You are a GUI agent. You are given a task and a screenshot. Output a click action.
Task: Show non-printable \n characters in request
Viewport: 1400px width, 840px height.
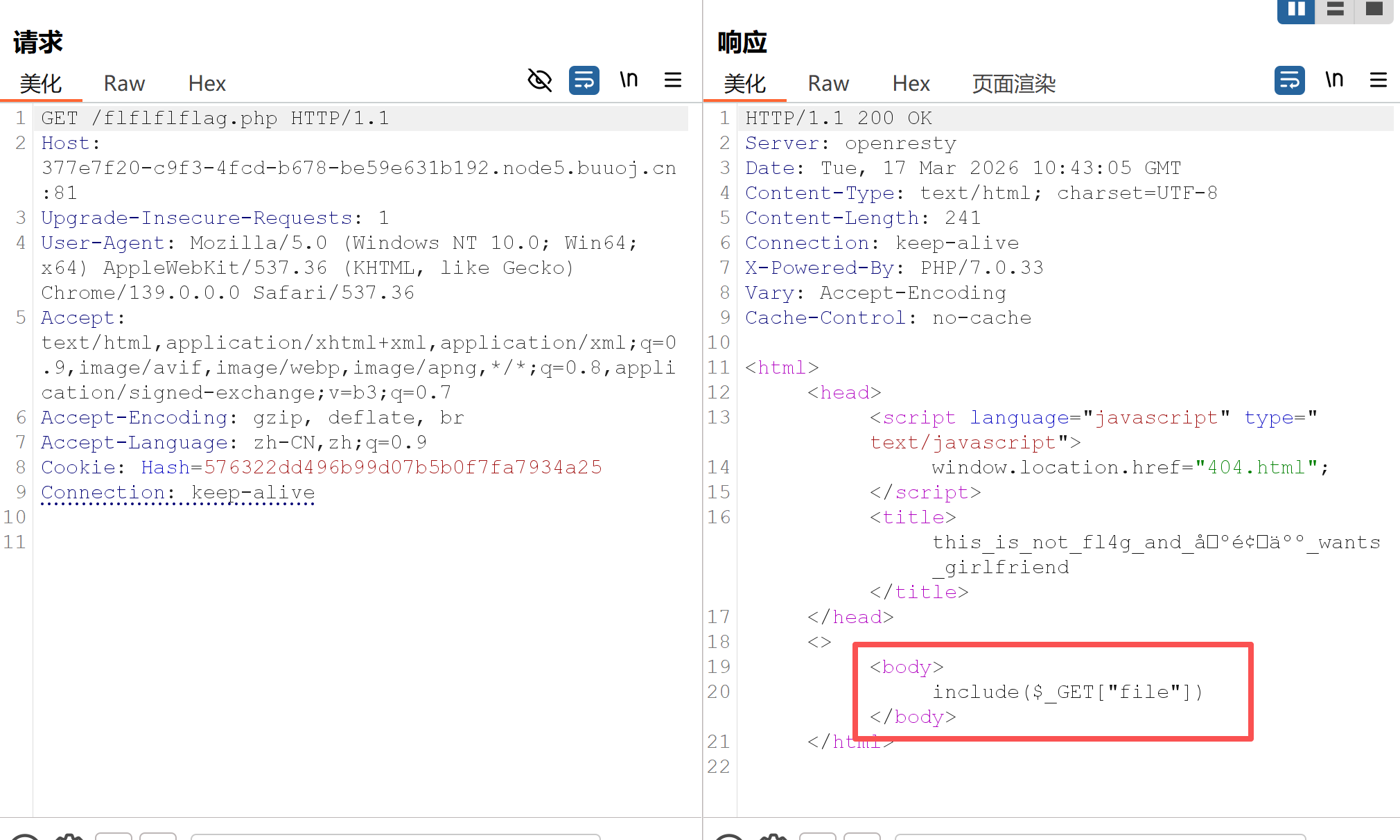point(629,80)
